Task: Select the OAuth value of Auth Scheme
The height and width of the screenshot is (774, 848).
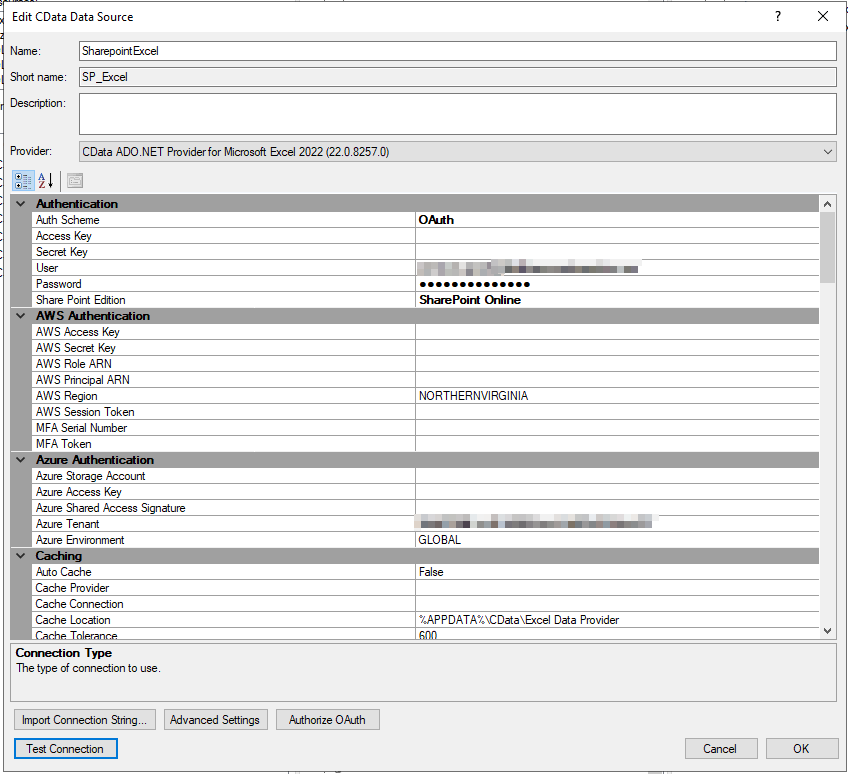Action: pos(617,220)
